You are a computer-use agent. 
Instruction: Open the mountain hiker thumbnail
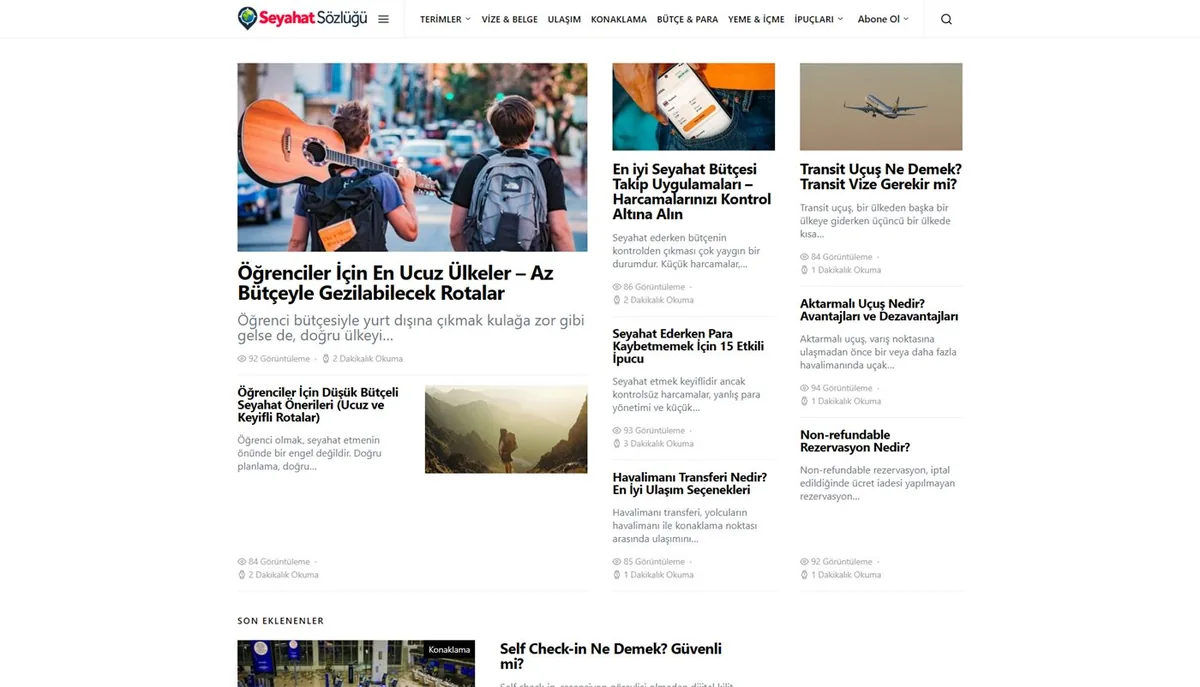[506, 429]
